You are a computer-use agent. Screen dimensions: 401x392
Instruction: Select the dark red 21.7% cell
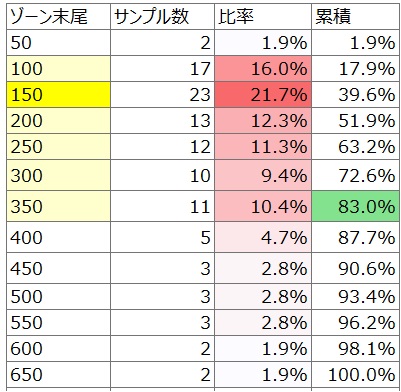[263, 95]
